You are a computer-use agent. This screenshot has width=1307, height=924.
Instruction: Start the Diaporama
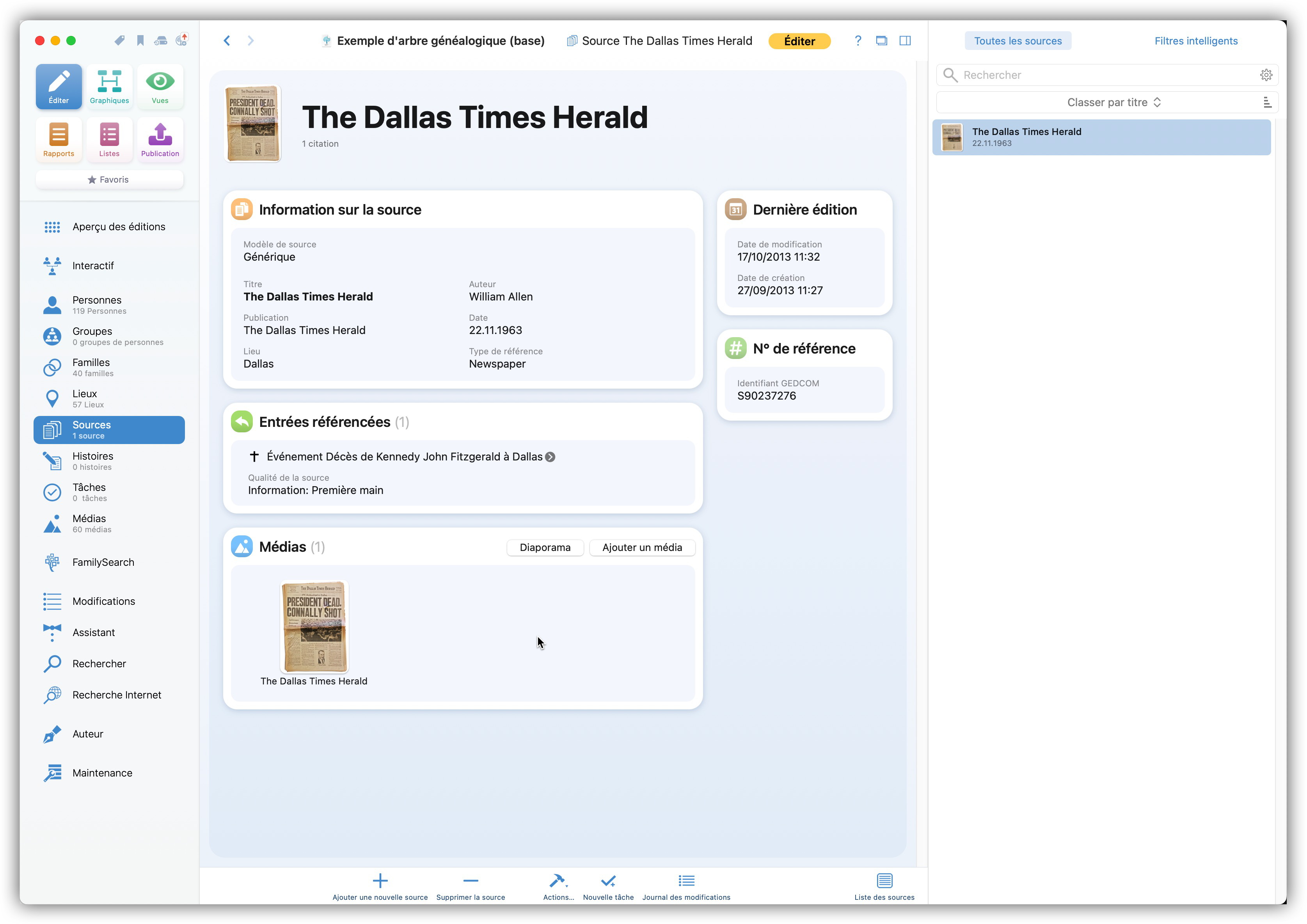click(545, 547)
